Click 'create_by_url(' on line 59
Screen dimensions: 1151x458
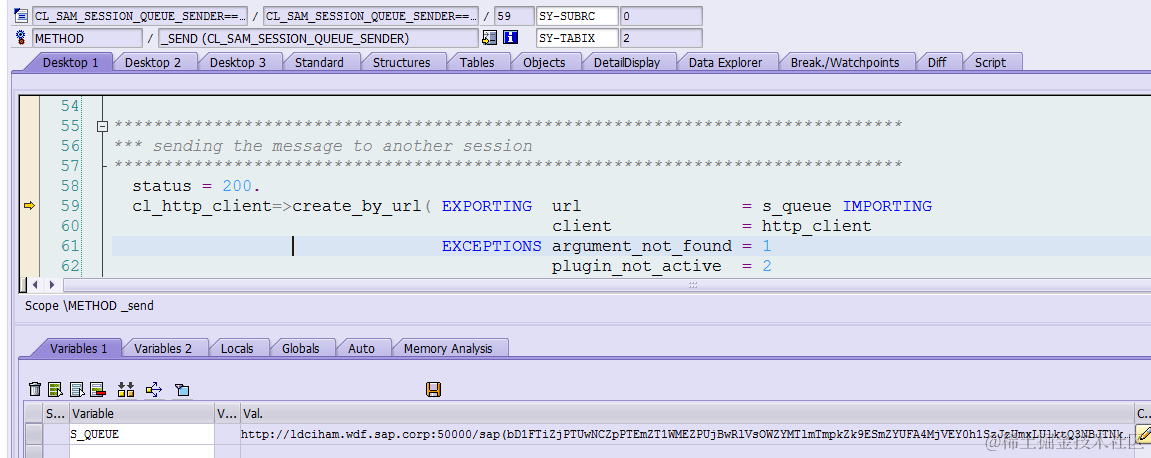click(x=362, y=206)
